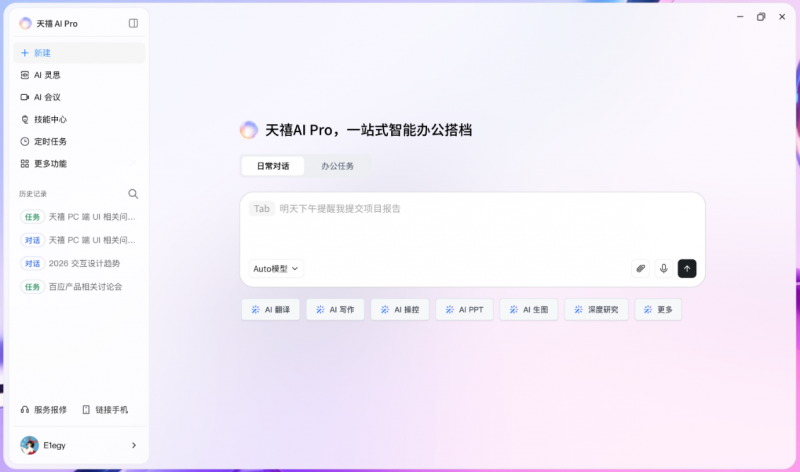
Task: Open conversation history 天禧 PC 端 UI 相关问
Action: [x=79, y=240]
